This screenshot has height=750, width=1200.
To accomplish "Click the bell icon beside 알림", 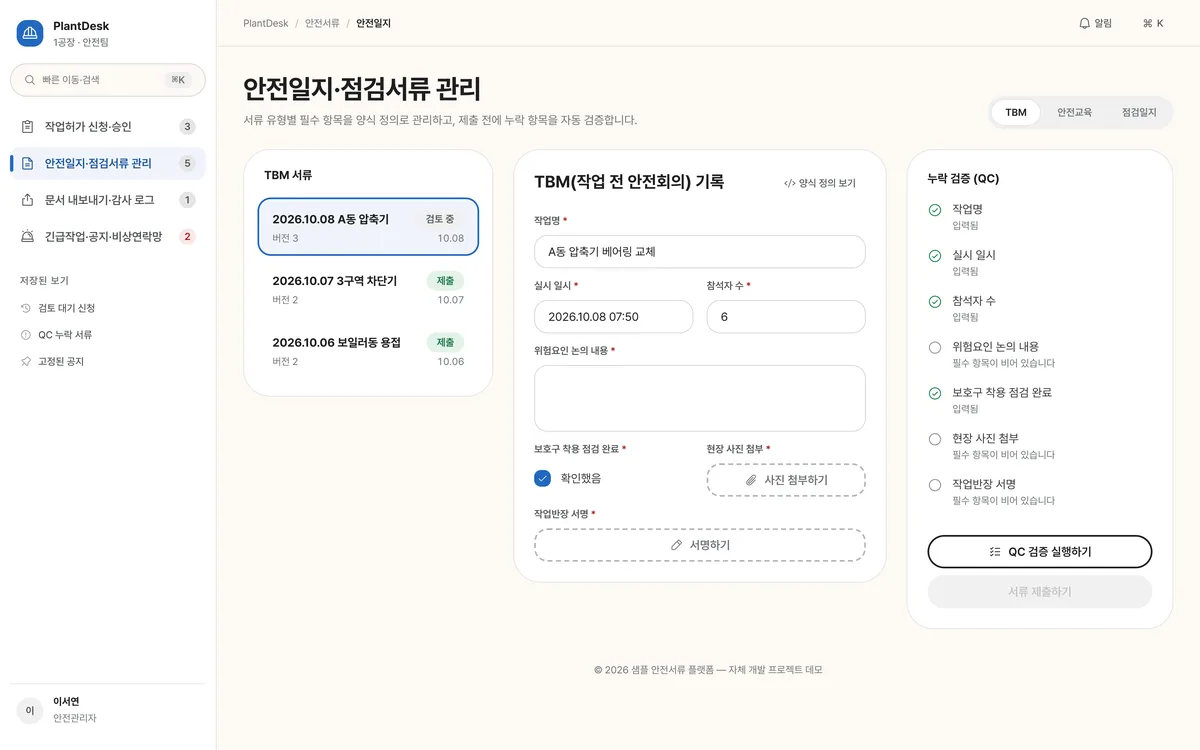I will tap(1085, 23).
